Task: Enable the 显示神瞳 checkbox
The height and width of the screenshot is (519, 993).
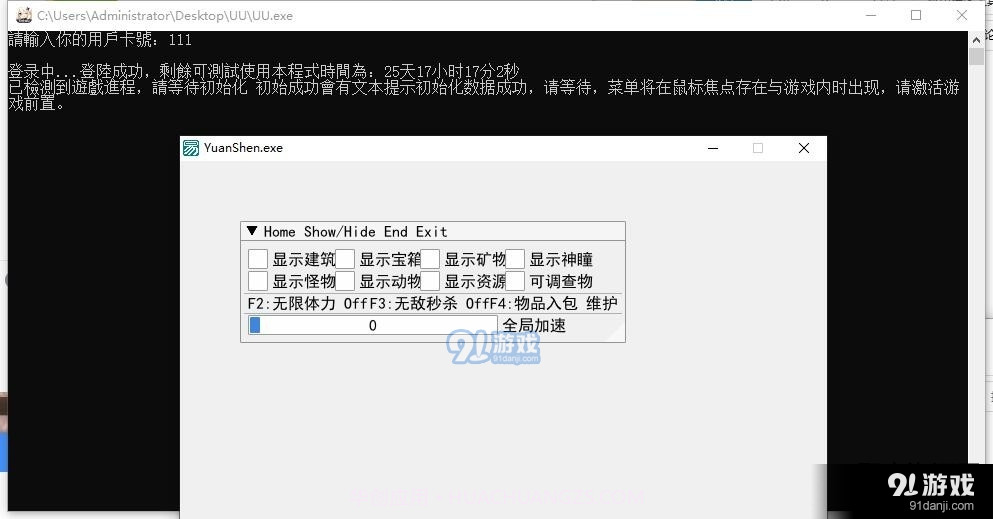Action: pyautogui.click(x=515, y=259)
